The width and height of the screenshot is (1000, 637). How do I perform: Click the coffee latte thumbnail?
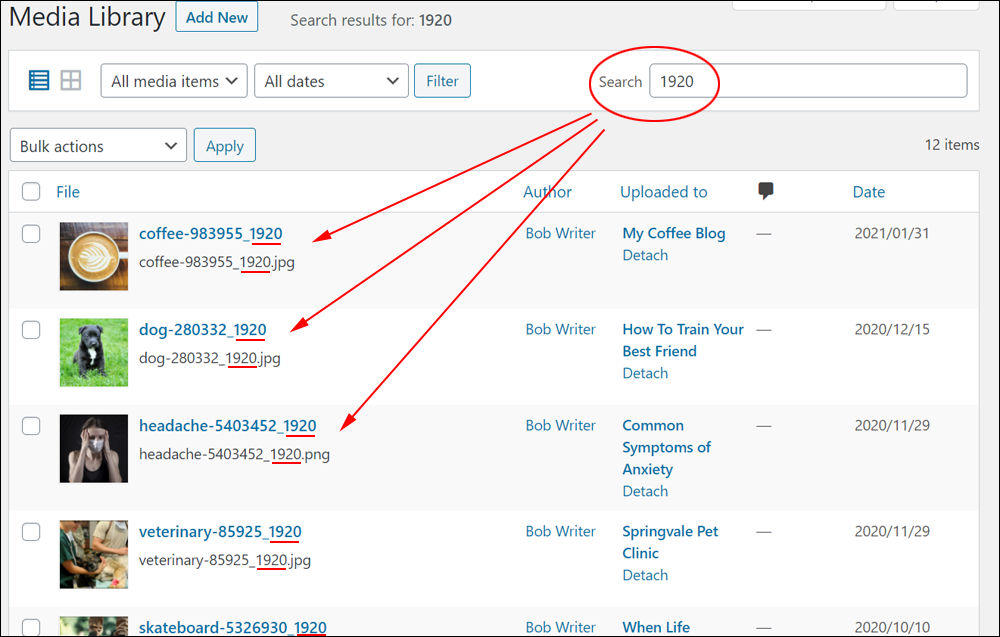[94, 256]
